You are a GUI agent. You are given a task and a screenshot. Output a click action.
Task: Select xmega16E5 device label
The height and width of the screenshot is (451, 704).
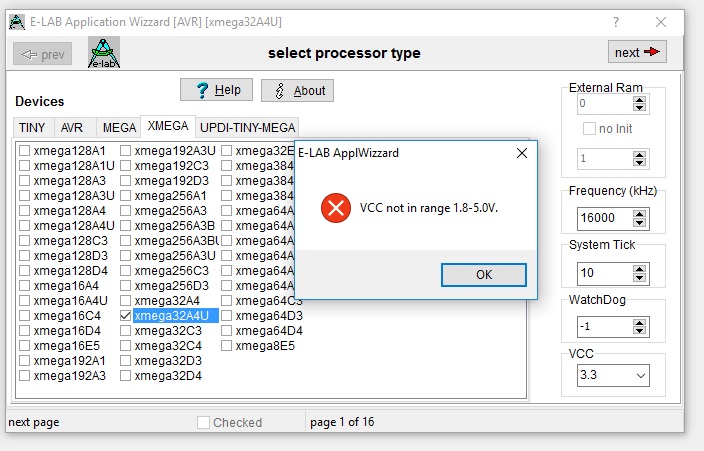pos(66,346)
